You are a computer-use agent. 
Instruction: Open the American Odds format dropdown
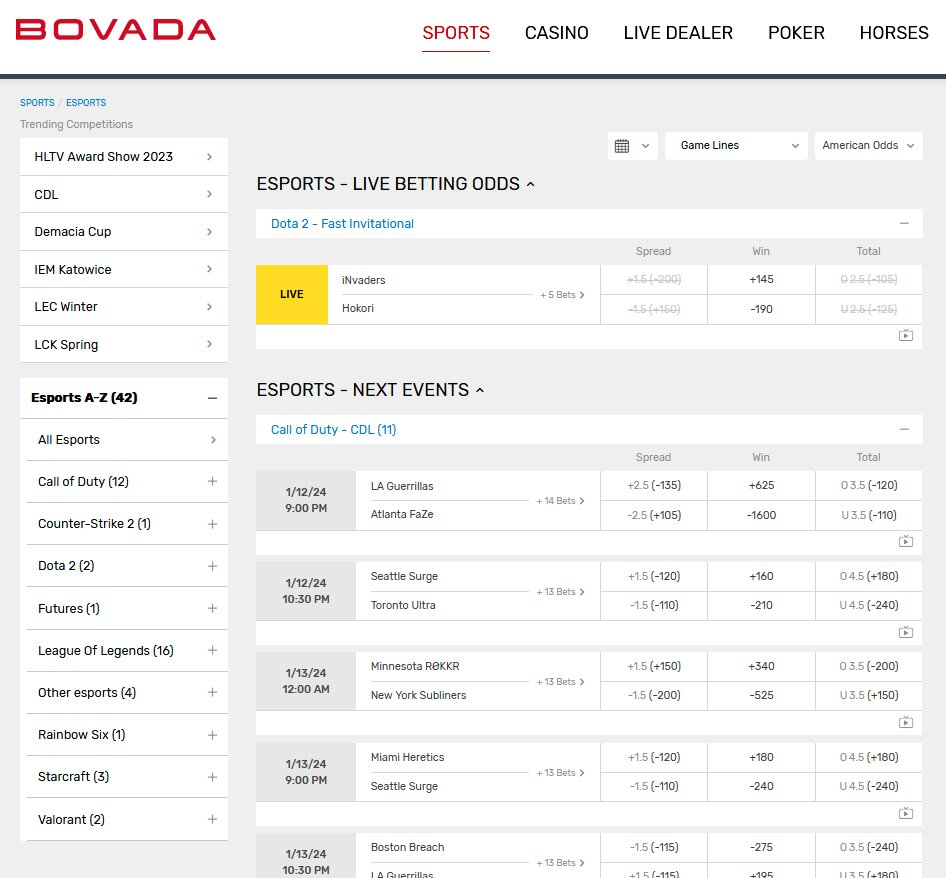point(867,146)
